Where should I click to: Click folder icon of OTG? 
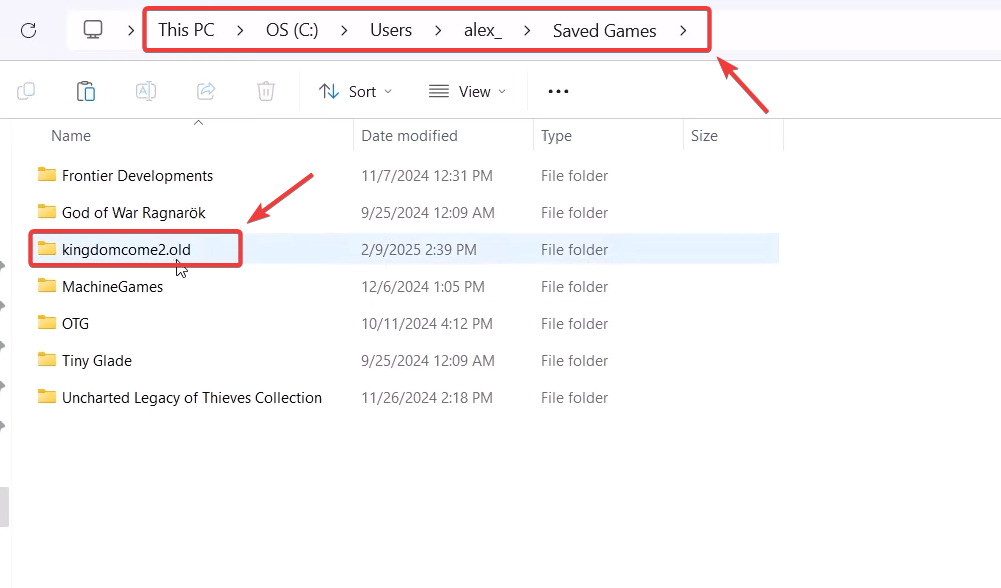[x=47, y=322]
